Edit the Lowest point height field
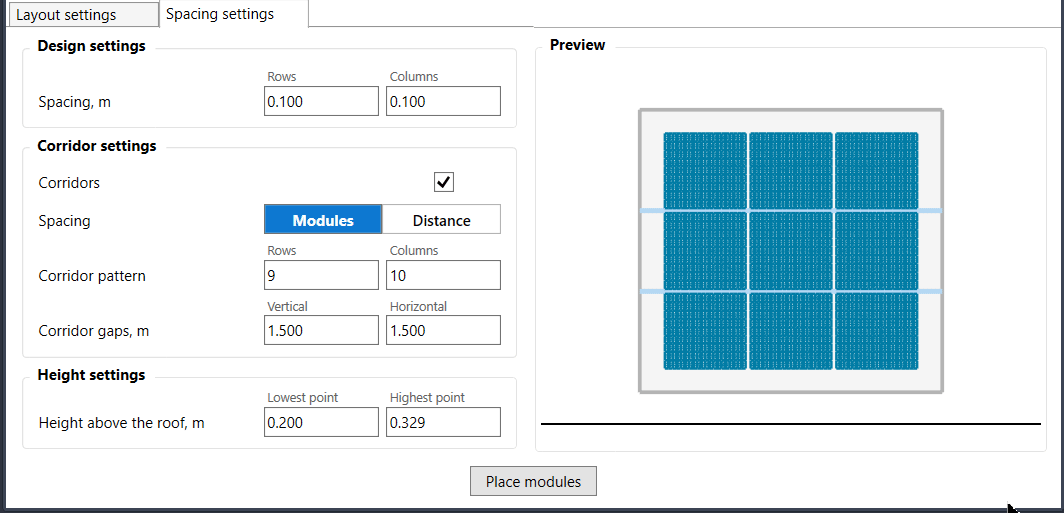 pos(321,422)
